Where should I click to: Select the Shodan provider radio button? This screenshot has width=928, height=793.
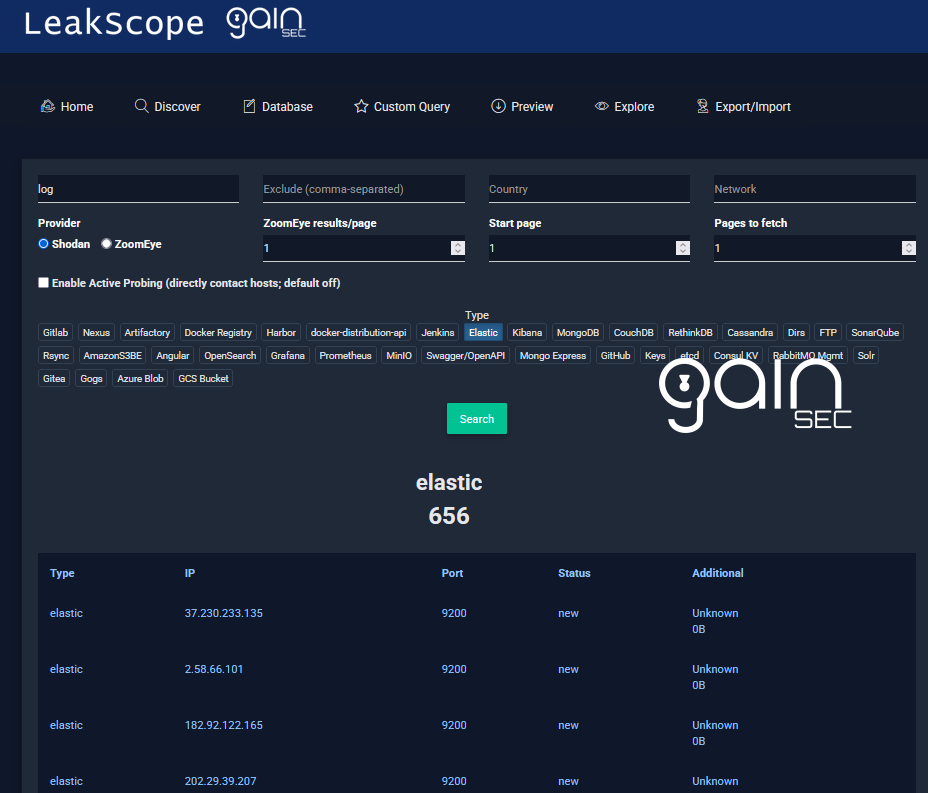(x=43, y=244)
